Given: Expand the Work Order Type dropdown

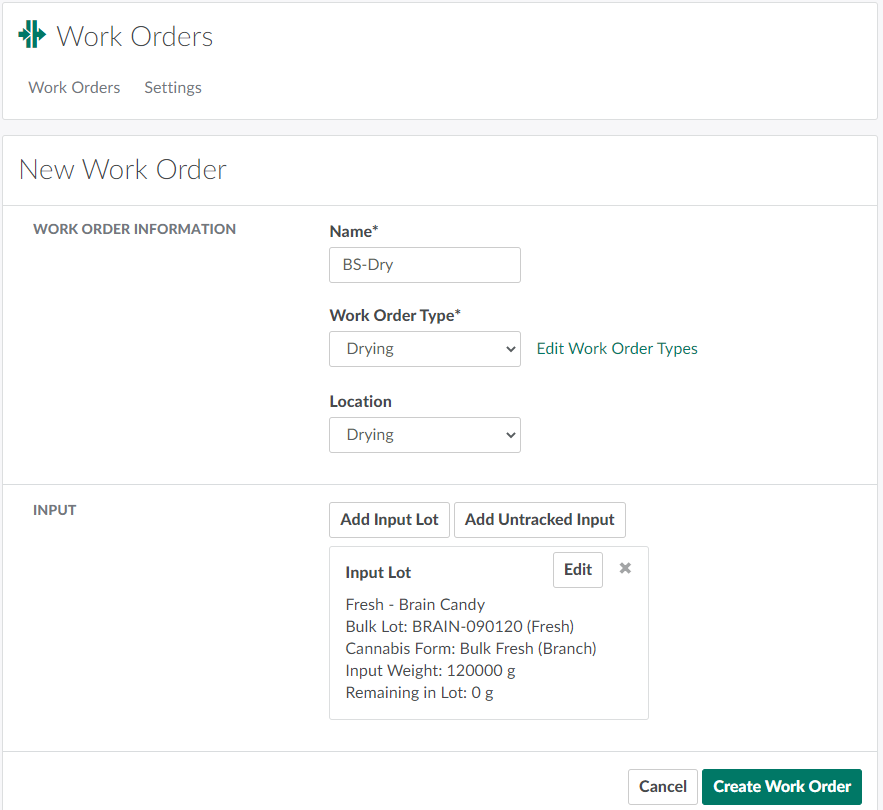Looking at the screenshot, I should pyautogui.click(x=424, y=349).
